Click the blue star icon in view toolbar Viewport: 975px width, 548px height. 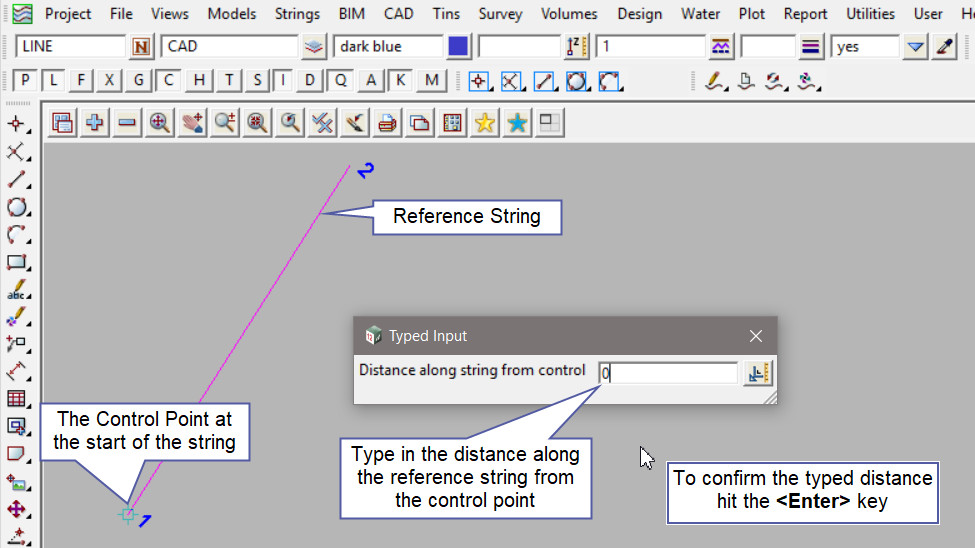pyautogui.click(x=517, y=123)
